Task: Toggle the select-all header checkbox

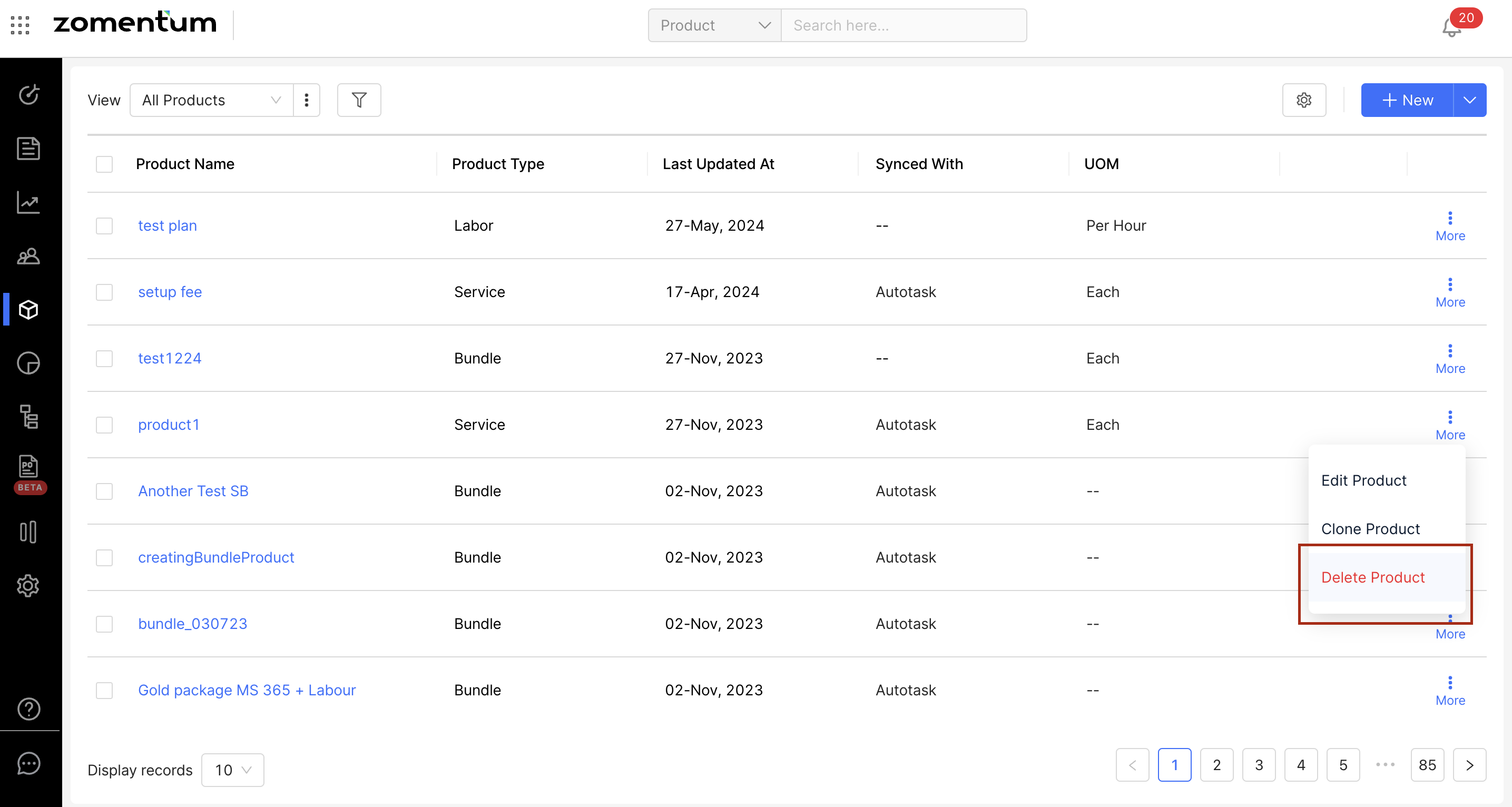Action: tap(104, 164)
